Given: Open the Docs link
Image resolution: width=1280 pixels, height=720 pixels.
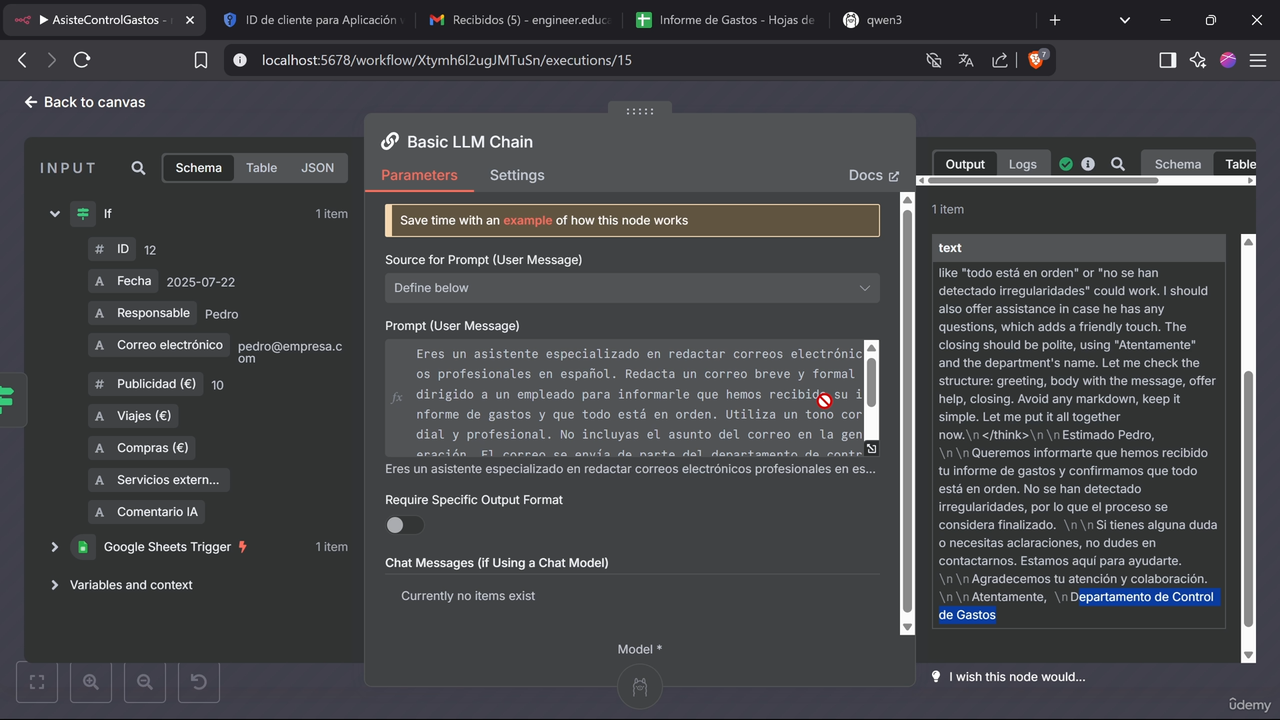Looking at the screenshot, I should (873, 175).
